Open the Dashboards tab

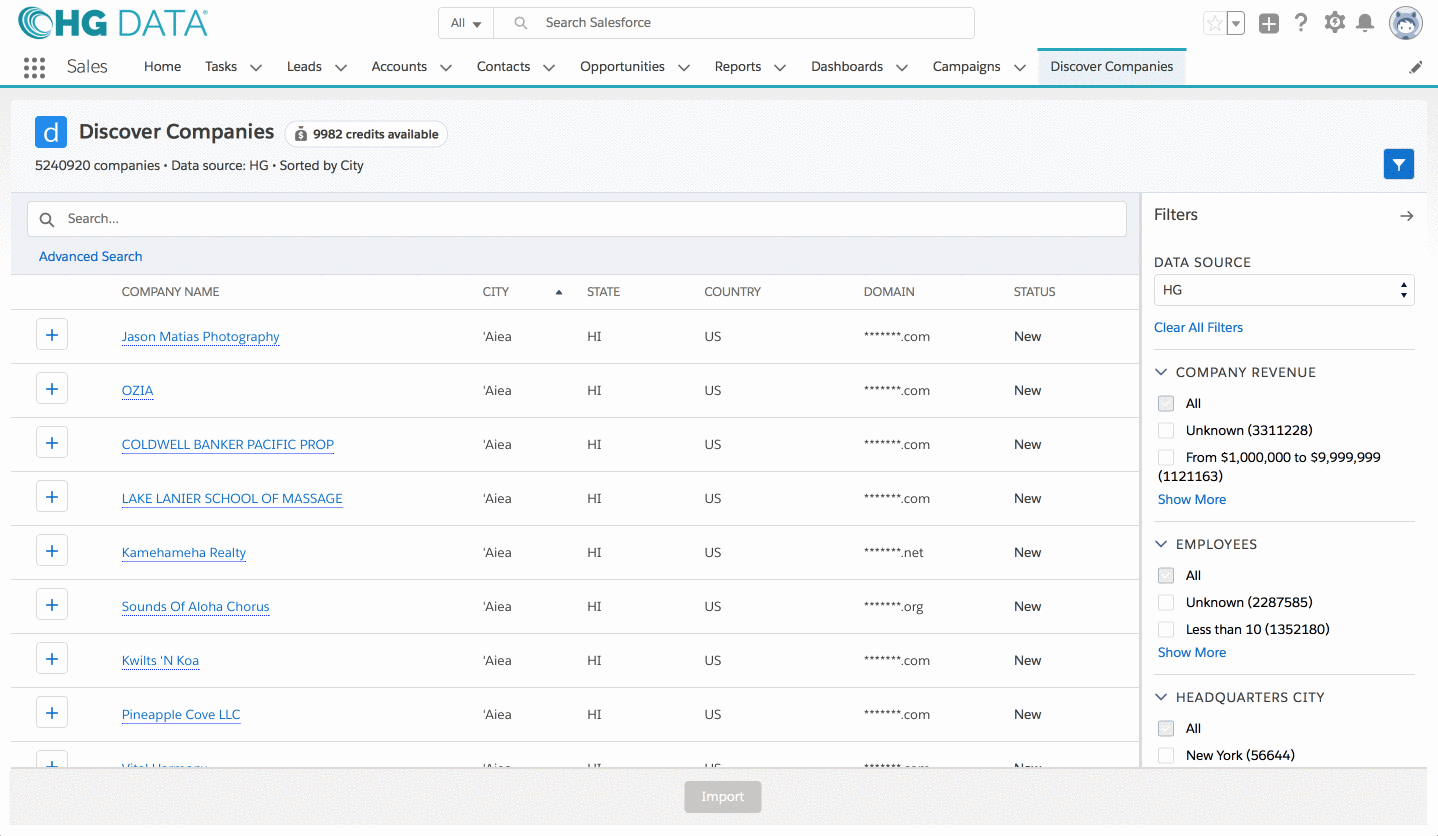point(846,67)
